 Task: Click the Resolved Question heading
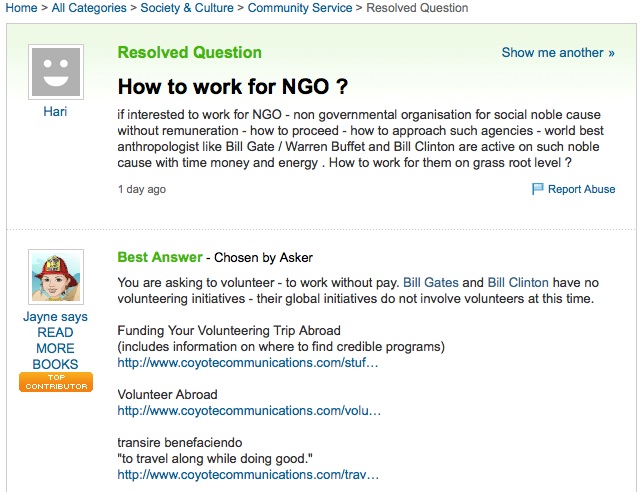189,52
